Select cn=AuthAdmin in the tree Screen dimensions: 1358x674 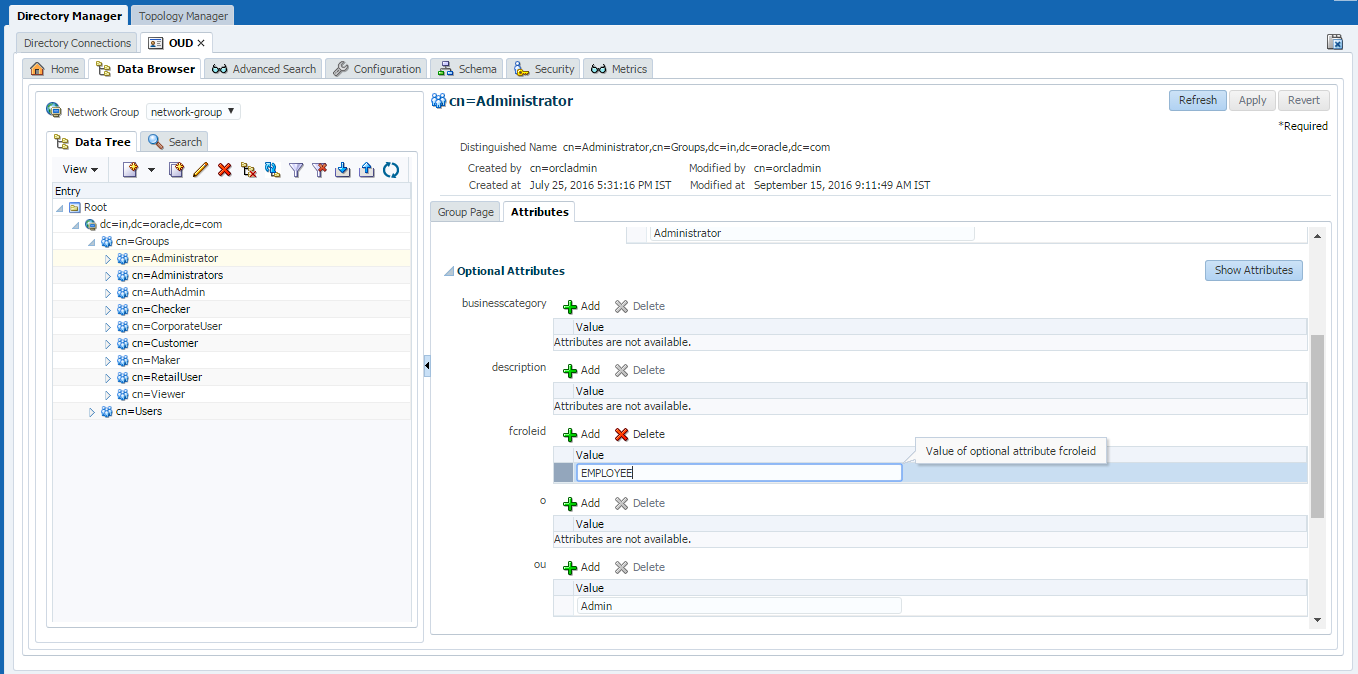pos(168,293)
